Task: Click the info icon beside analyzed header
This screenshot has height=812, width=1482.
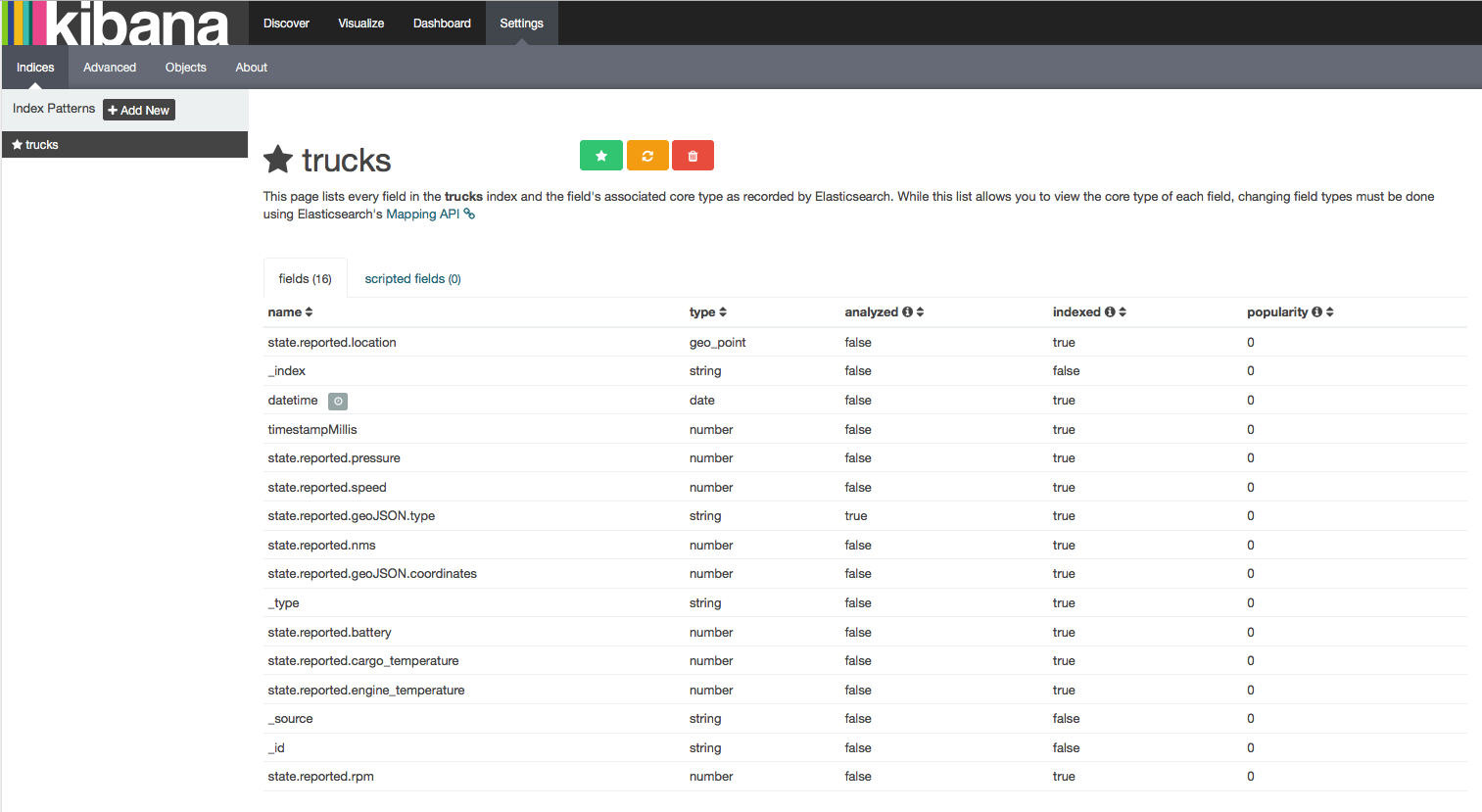Action: point(907,312)
